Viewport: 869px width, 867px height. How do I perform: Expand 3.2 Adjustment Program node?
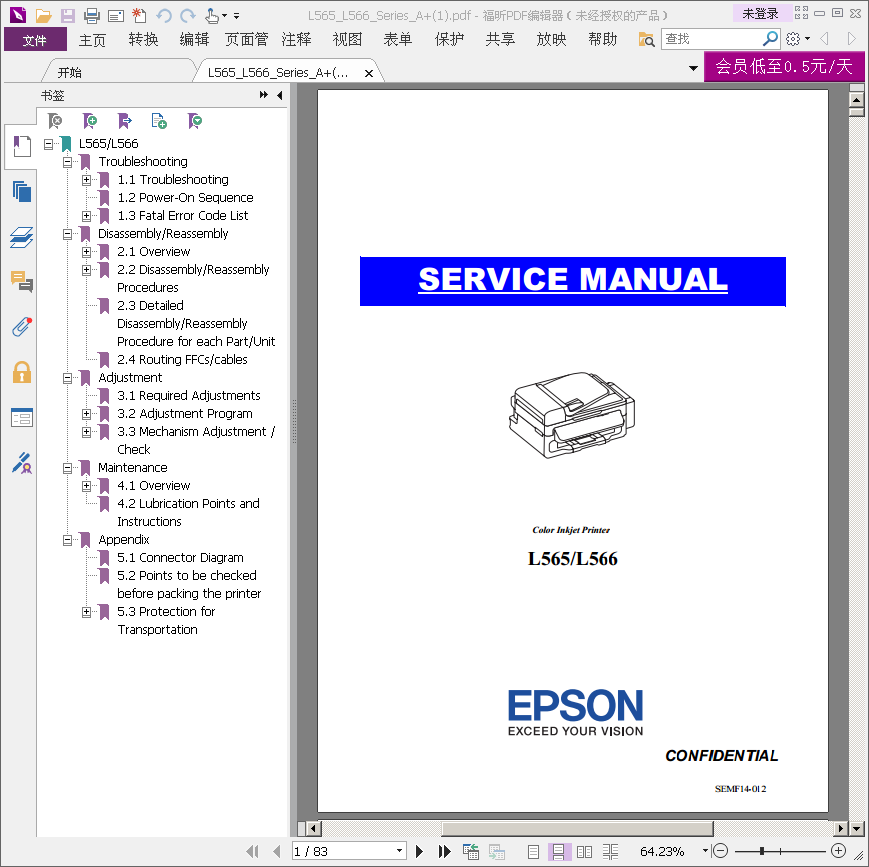[x=86, y=414]
